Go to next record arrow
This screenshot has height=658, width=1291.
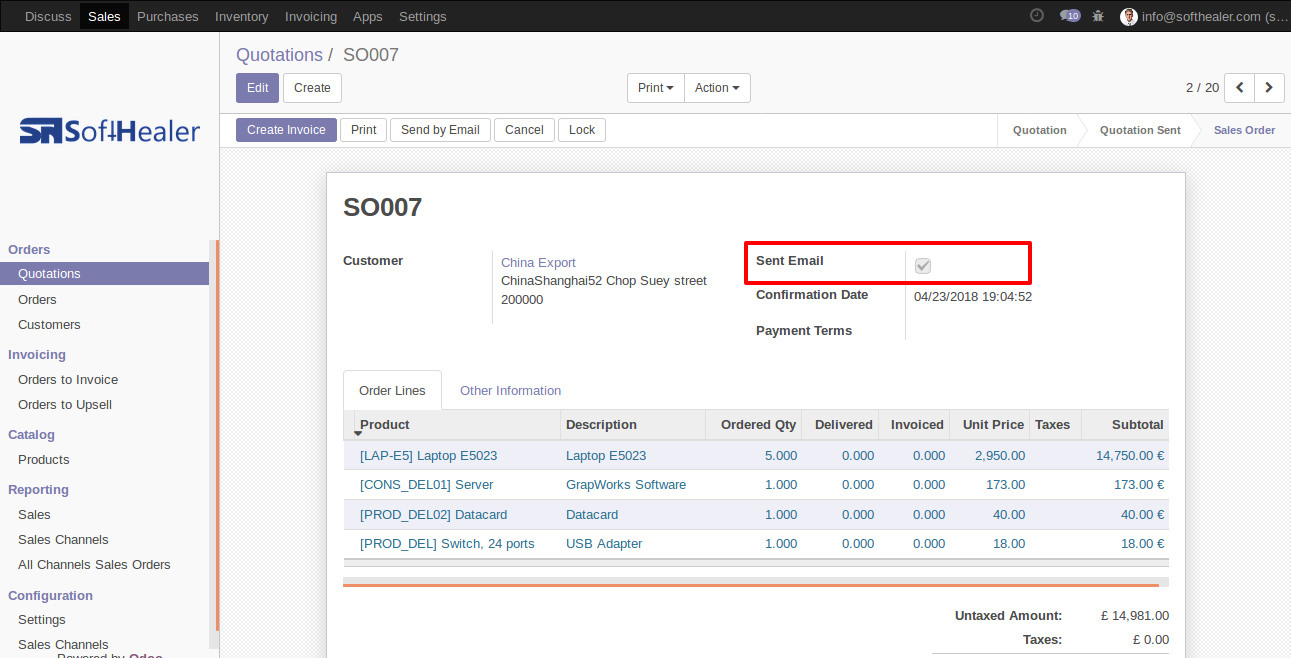click(x=1269, y=88)
